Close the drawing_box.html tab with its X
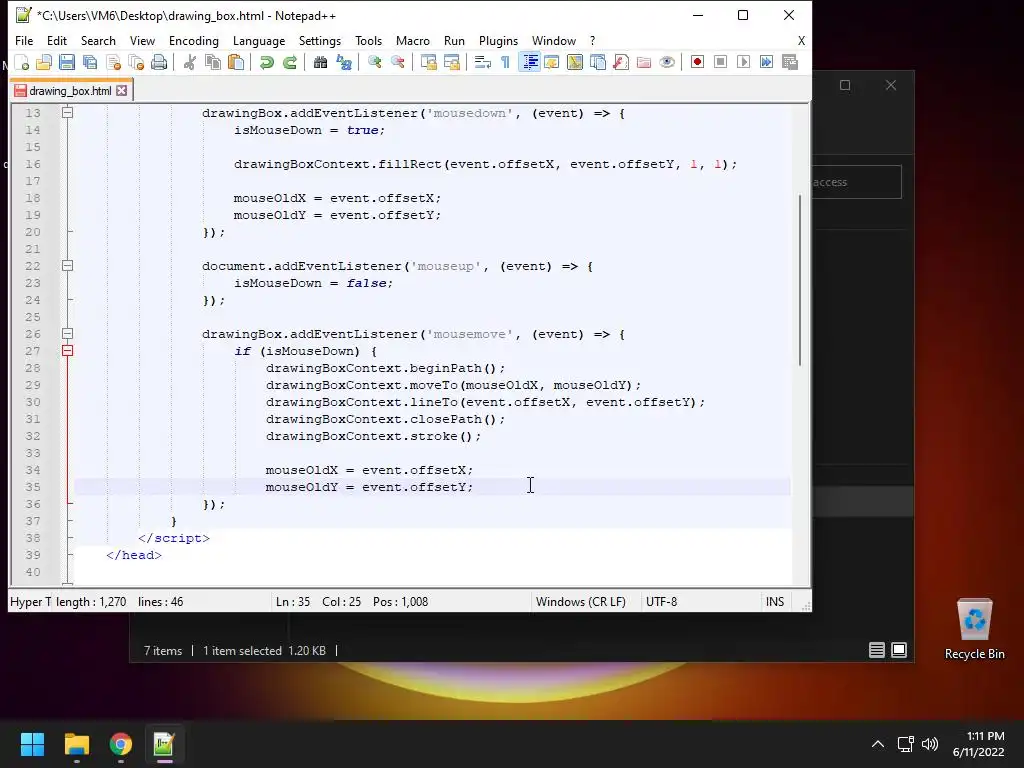 coord(121,91)
